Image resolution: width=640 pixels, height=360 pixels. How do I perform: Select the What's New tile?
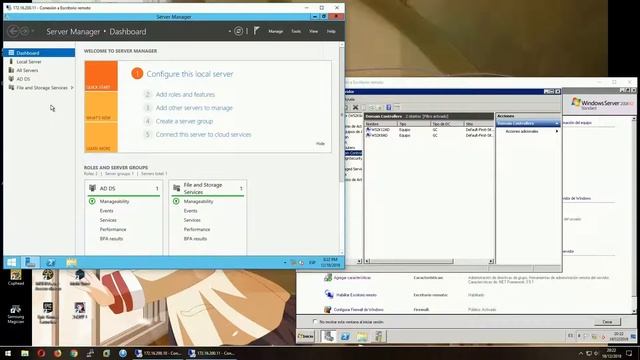[x=101, y=106]
